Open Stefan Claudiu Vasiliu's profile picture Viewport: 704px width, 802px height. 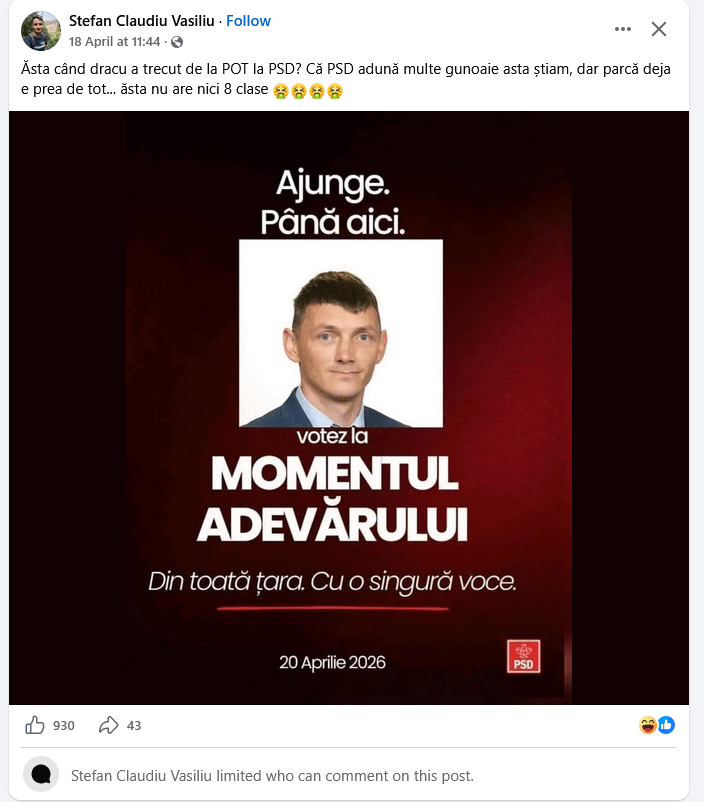click(41, 31)
